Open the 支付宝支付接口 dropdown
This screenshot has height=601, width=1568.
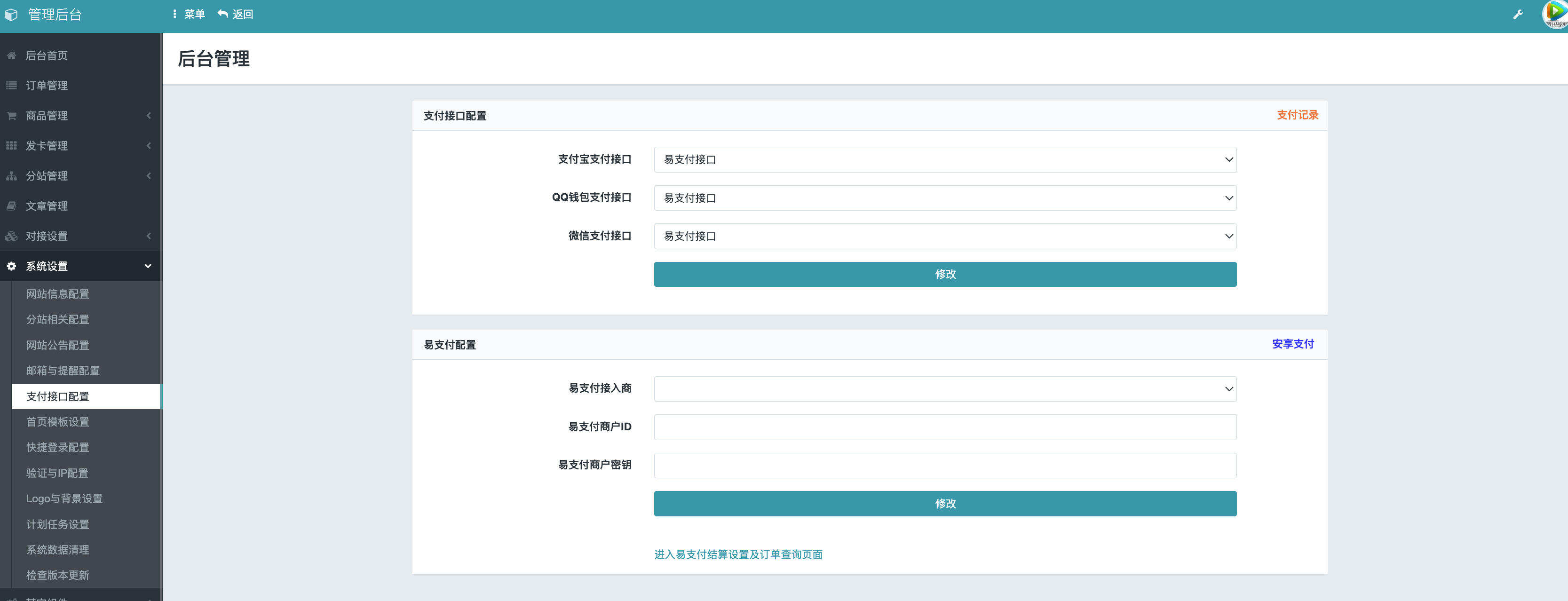[945, 159]
